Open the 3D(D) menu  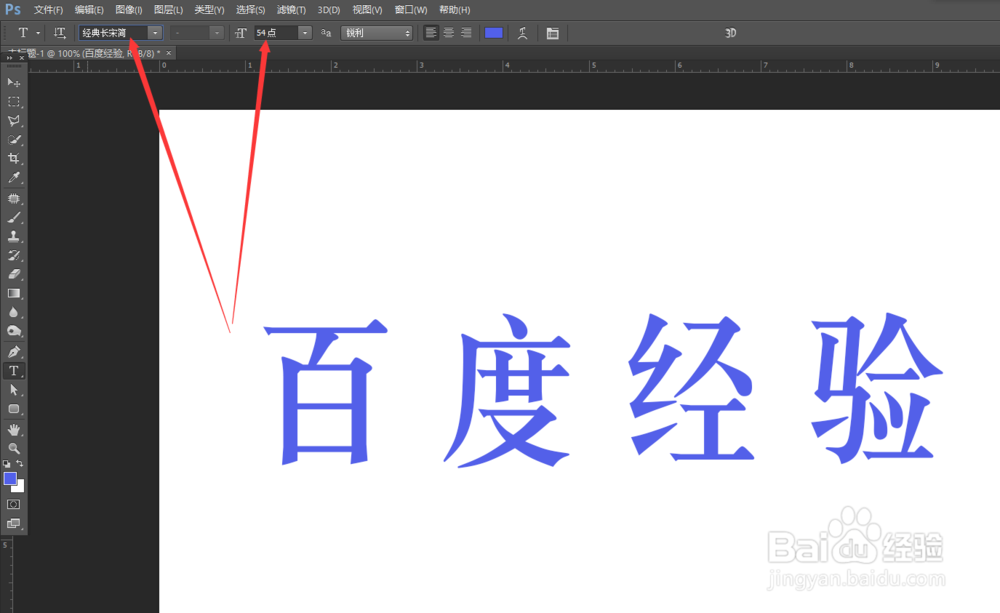coord(329,10)
